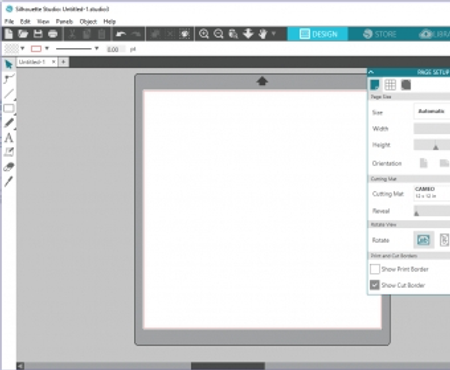Select the Knife tool

tap(9, 181)
